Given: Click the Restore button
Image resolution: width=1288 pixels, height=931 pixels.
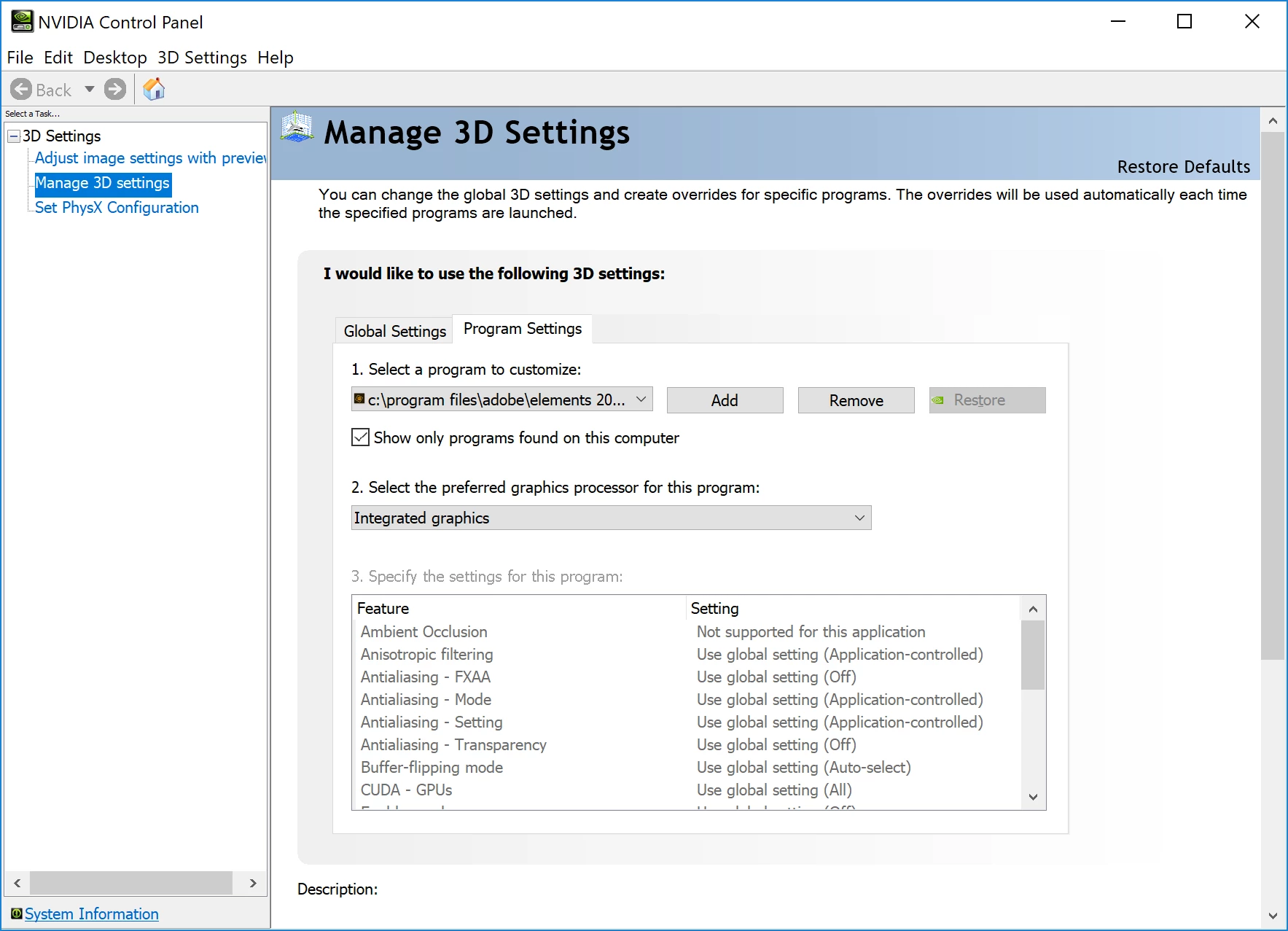Looking at the screenshot, I should (x=987, y=400).
